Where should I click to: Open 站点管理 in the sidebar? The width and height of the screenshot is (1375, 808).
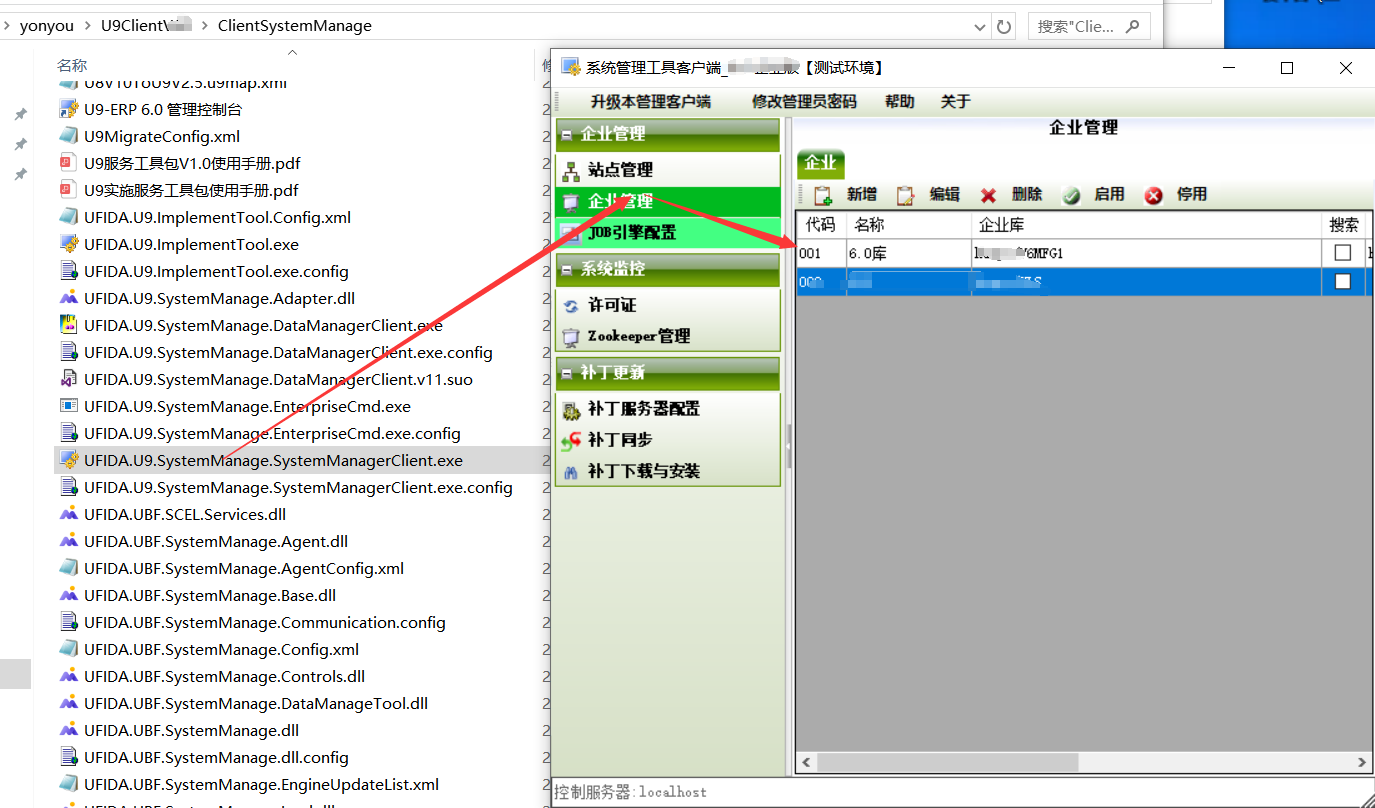pyautogui.click(x=667, y=170)
